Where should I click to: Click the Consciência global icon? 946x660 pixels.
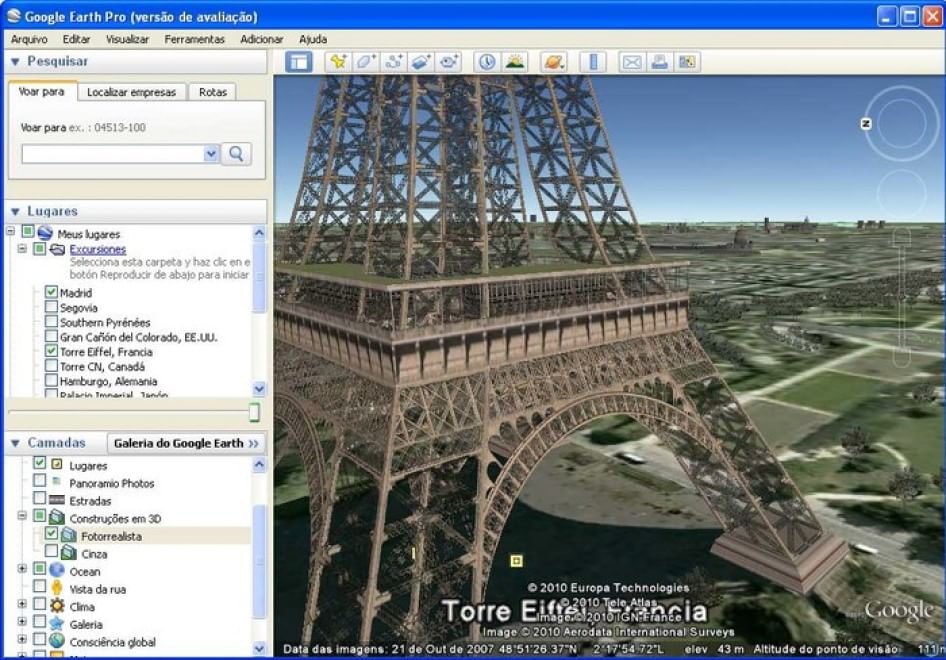pos(57,641)
